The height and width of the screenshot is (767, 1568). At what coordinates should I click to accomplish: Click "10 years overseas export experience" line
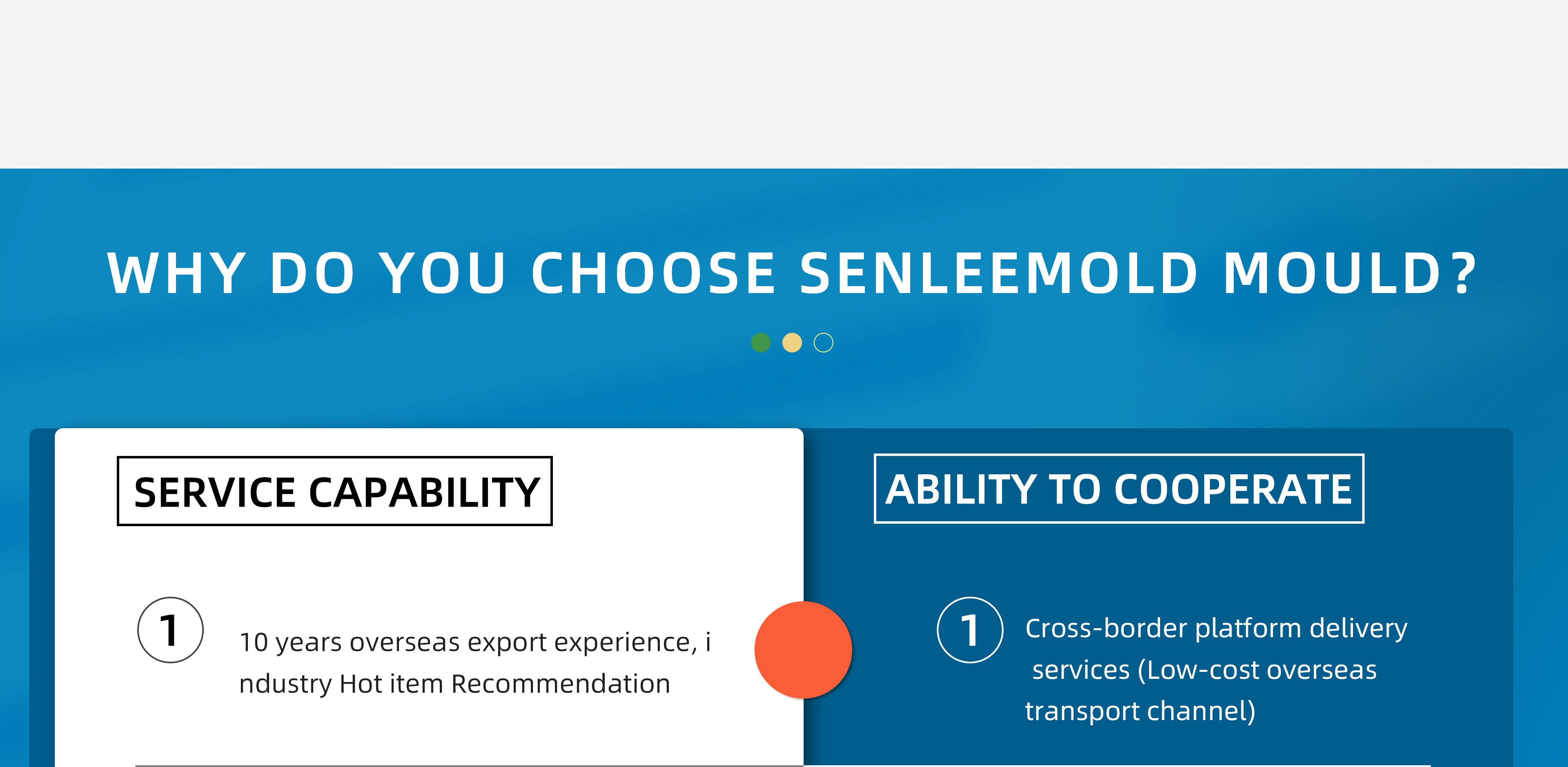pyautogui.click(x=475, y=642)
